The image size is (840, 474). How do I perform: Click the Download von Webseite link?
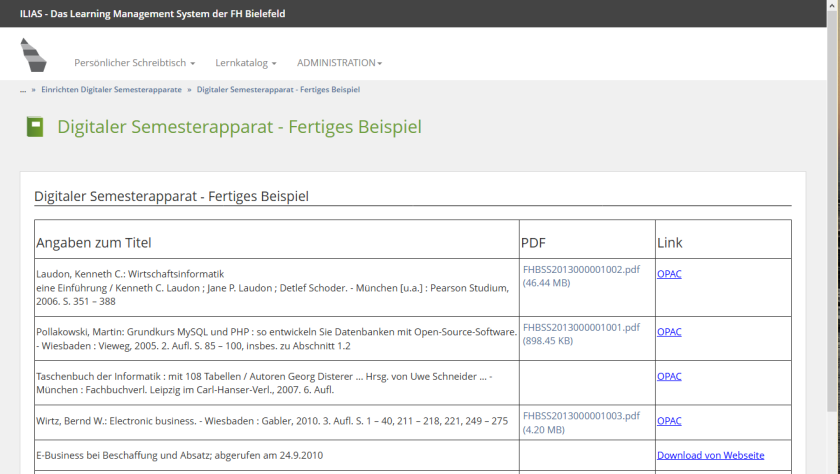tap(710, 456)
